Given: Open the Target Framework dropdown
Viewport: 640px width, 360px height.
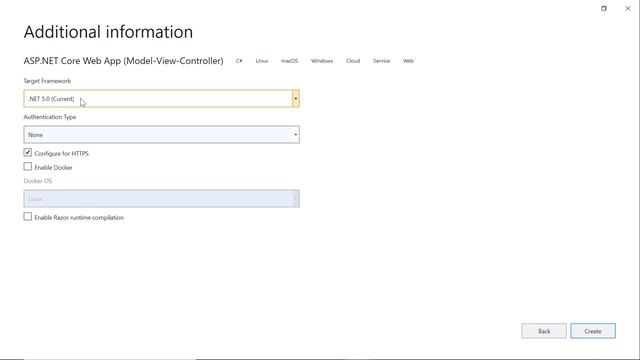Looking at the screenshot, I should pos(161,99).
